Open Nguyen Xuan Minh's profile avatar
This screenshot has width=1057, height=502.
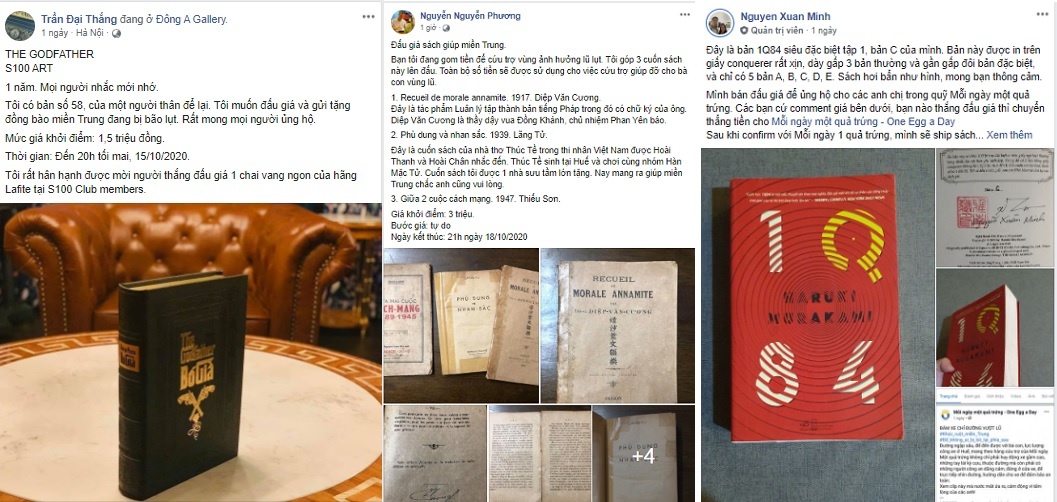click(720, 23)
